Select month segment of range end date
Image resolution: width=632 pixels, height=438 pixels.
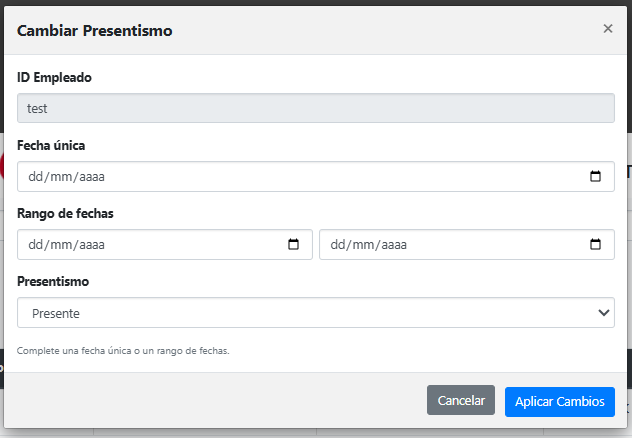pos(362,245)
